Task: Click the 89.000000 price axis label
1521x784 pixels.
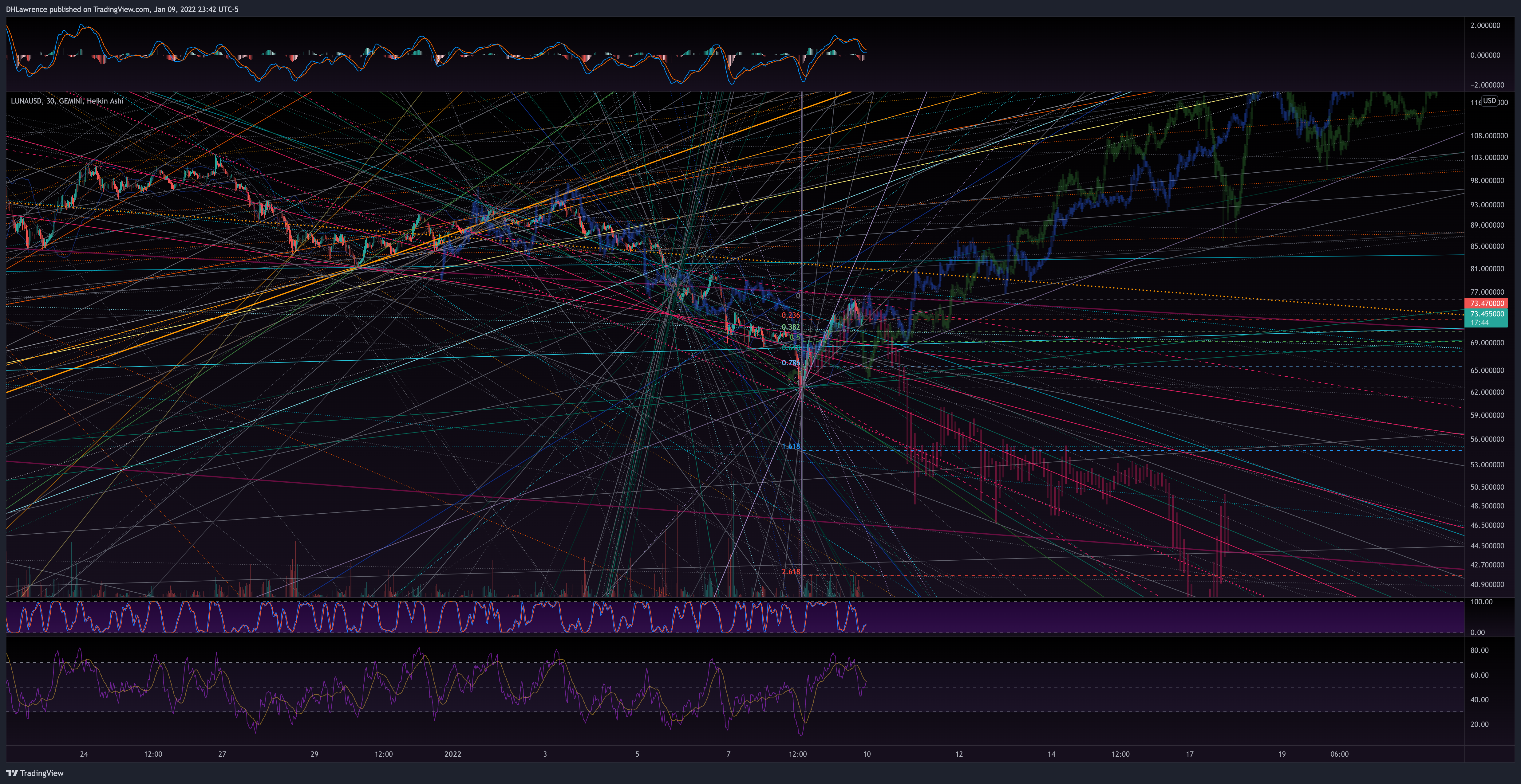Action: pos(1487,225)
